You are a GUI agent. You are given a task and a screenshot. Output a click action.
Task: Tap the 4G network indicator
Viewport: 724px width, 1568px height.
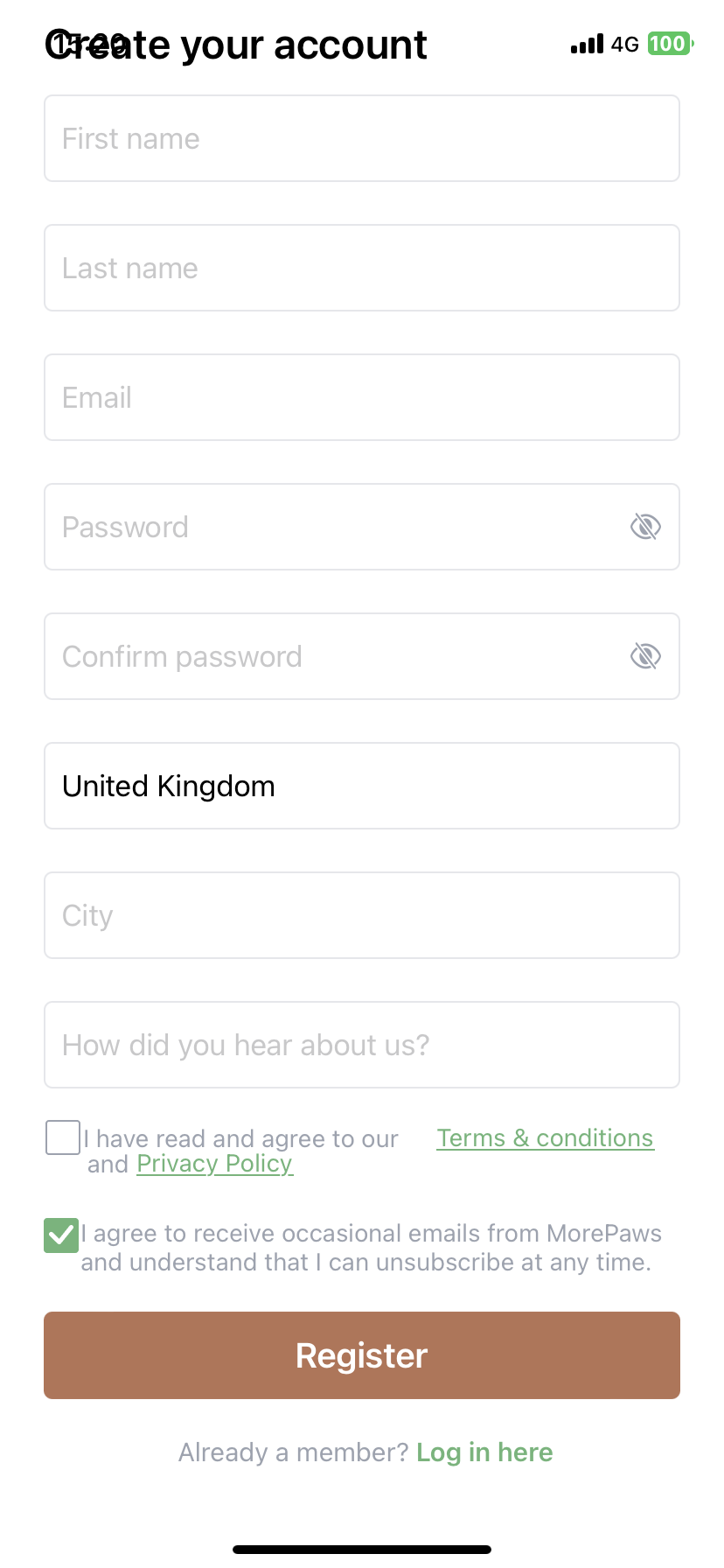point(625,44)
